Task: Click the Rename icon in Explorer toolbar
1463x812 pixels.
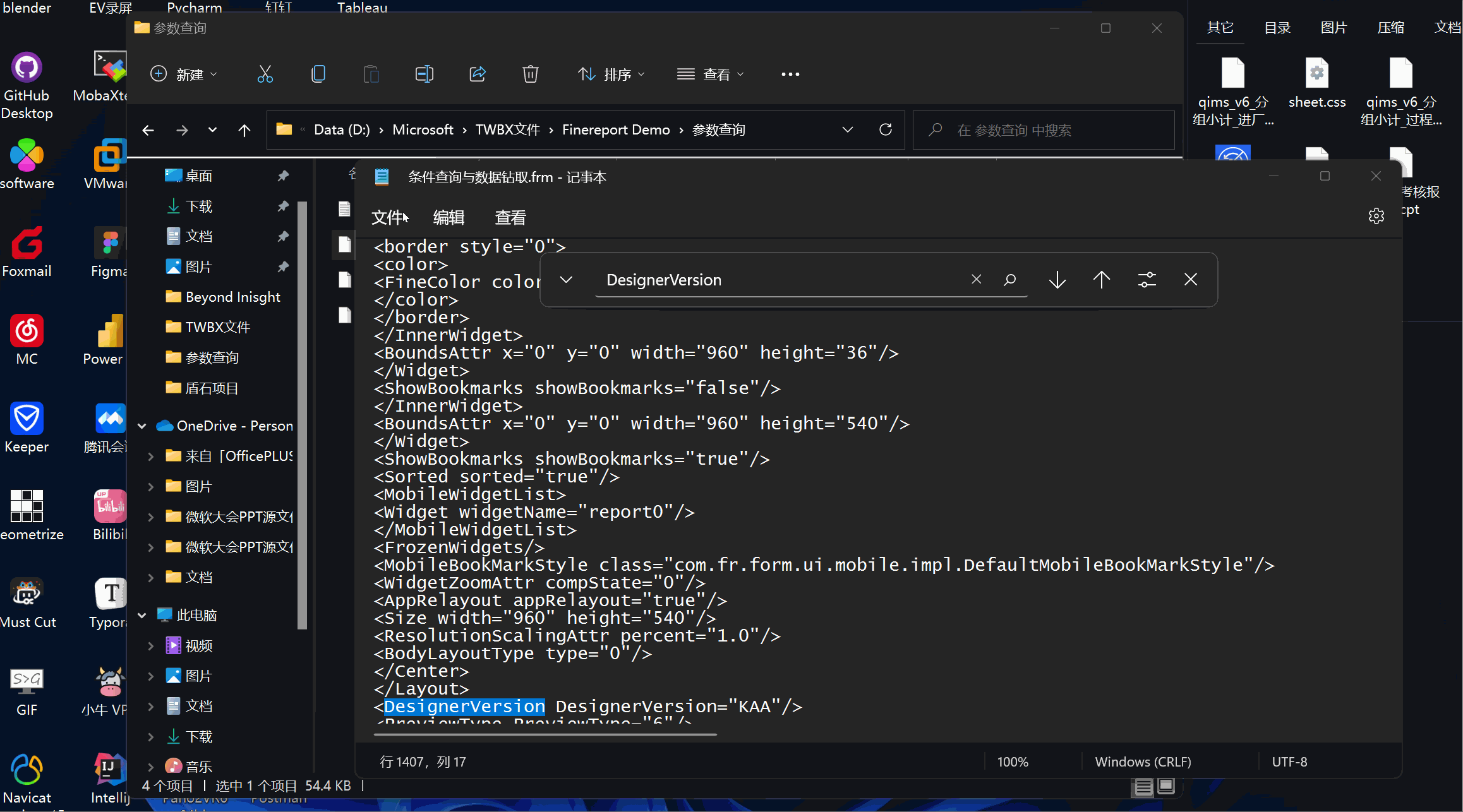Action: 424,75
